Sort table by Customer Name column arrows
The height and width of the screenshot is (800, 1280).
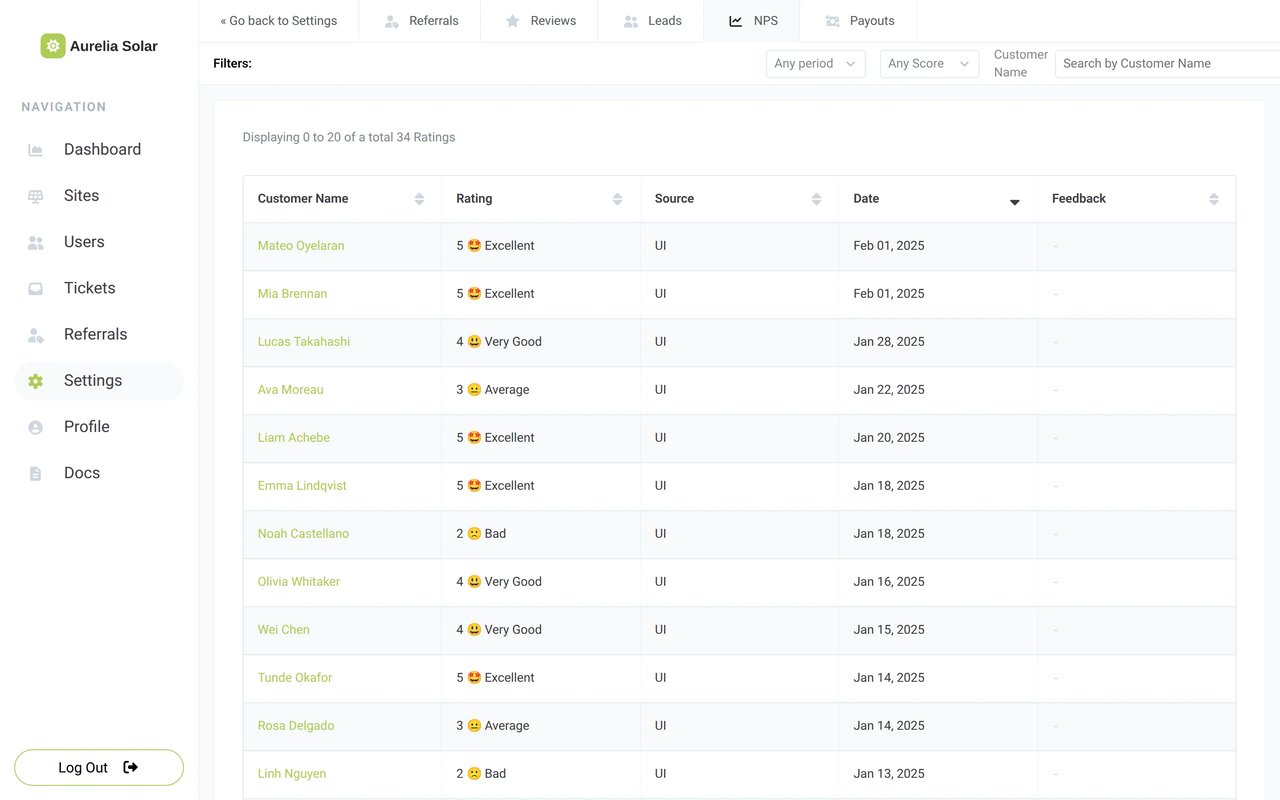tap(419, 199)
